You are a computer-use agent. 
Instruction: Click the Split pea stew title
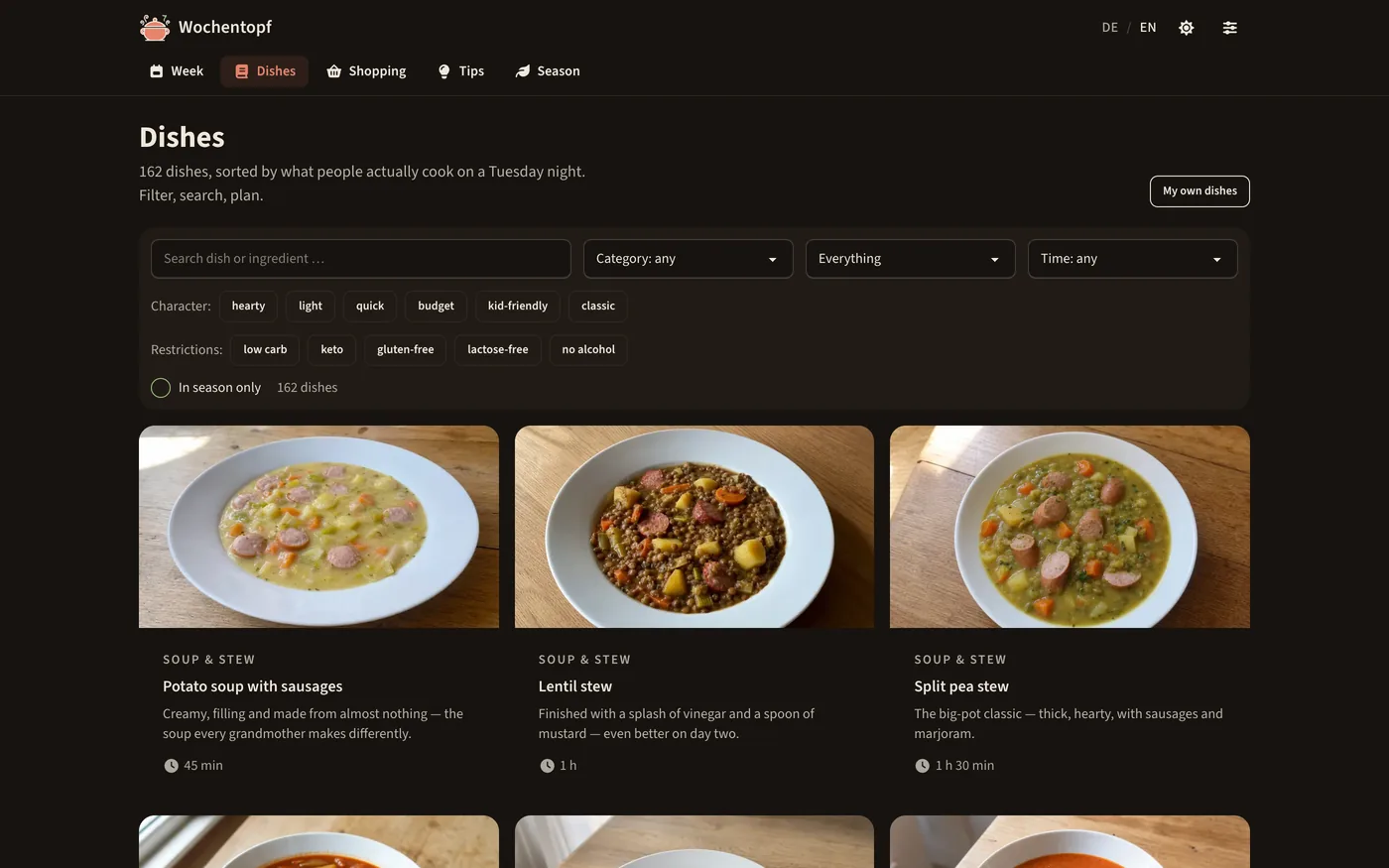(x=961, y=686)
